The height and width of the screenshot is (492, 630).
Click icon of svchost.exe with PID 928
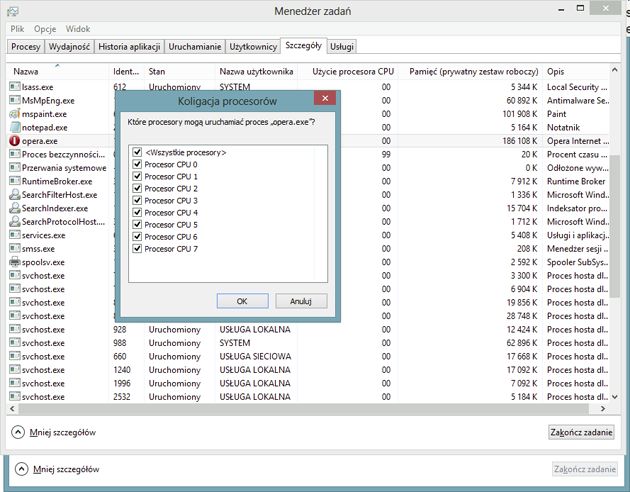tap(15, 329)
